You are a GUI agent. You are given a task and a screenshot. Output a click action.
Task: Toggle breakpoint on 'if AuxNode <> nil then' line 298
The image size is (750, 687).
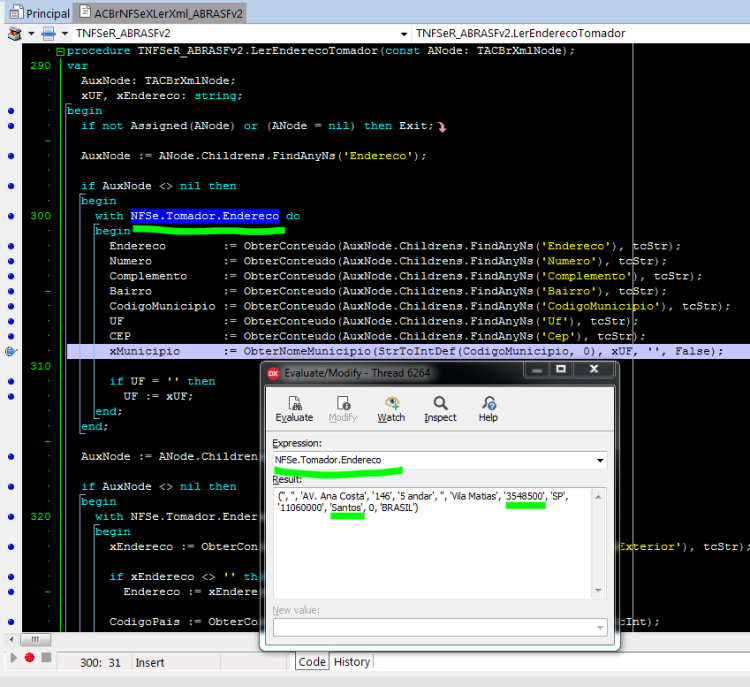11,186
